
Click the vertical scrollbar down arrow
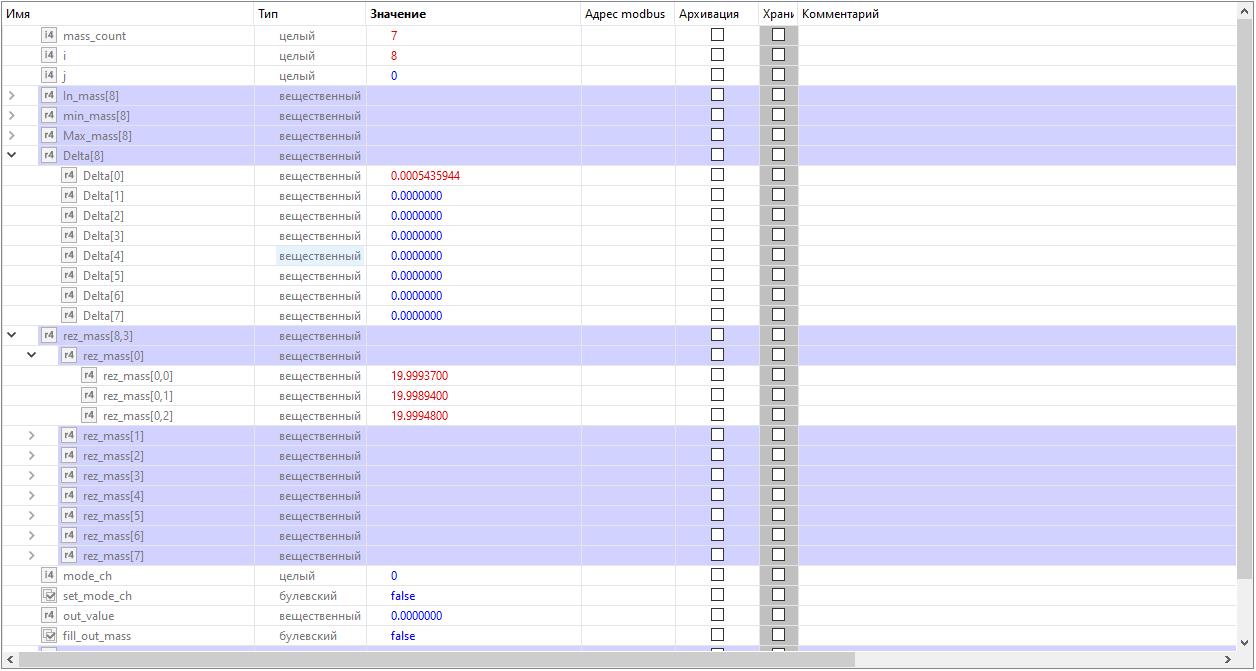pyautogui.click(x=1245, y=642)
